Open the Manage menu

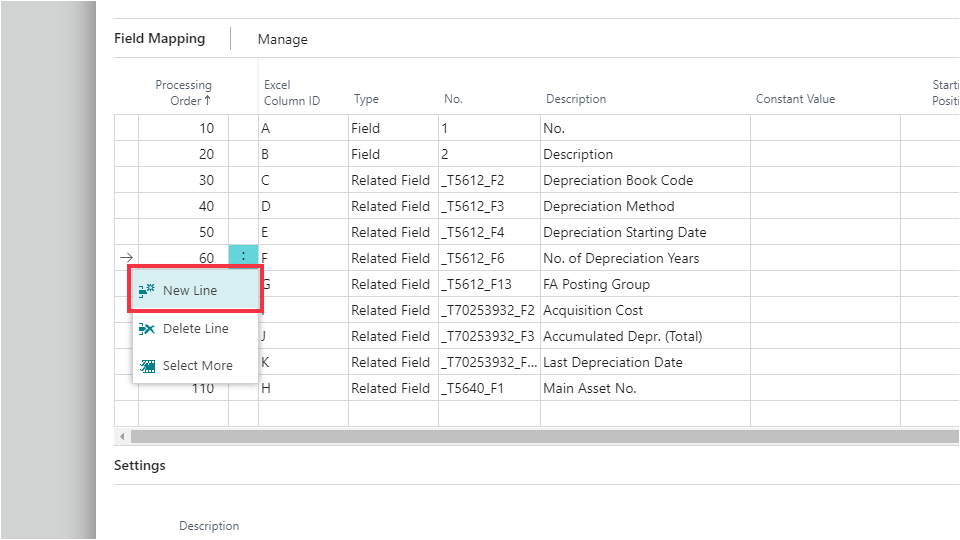tap(282, 39)
